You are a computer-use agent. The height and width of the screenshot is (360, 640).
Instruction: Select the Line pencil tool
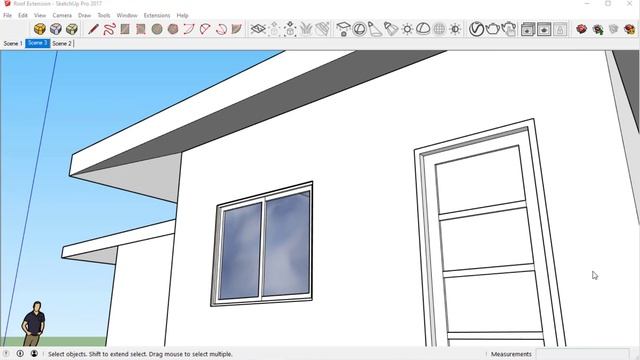(x=93, y=29)
